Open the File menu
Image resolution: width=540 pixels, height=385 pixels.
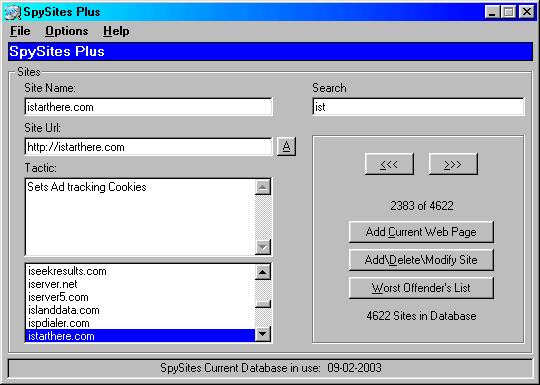(20, 31)
